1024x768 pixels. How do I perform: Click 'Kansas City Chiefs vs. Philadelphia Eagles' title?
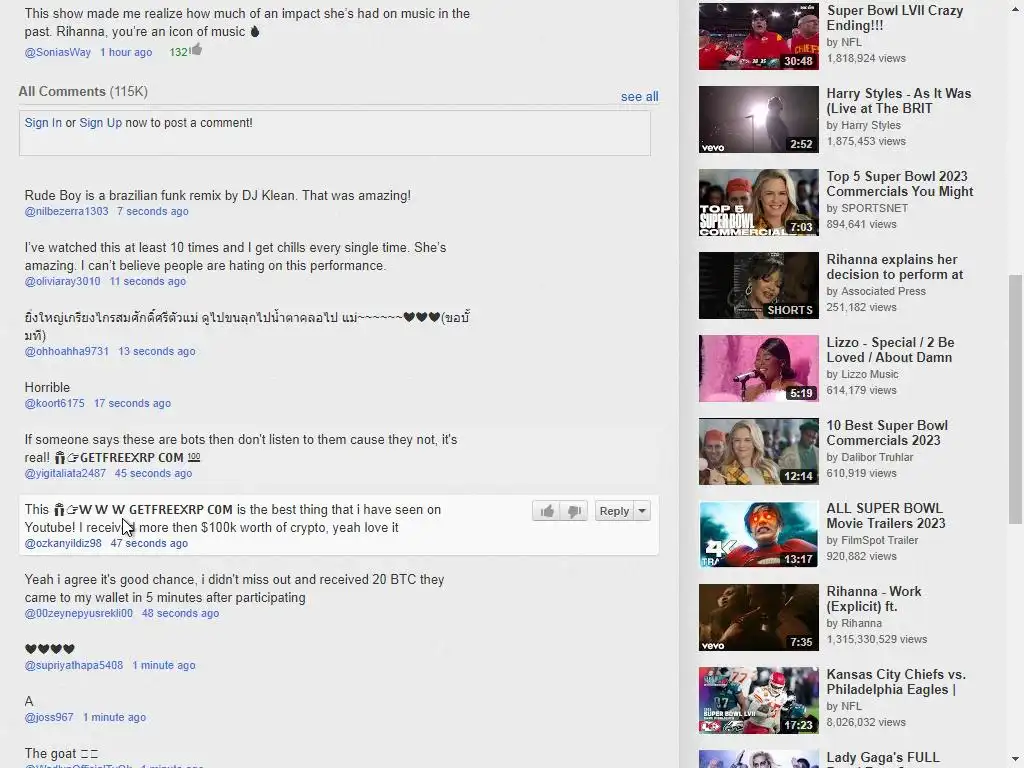tap(896, 682)
